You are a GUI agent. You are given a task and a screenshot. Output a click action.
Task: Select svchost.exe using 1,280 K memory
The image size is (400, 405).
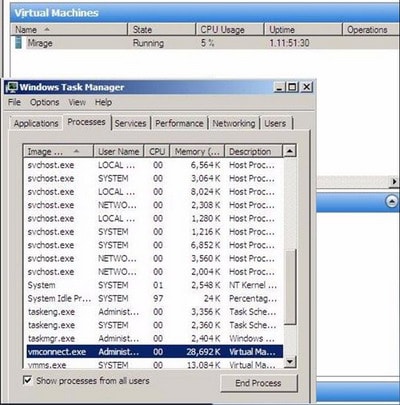tap(155, 218)
